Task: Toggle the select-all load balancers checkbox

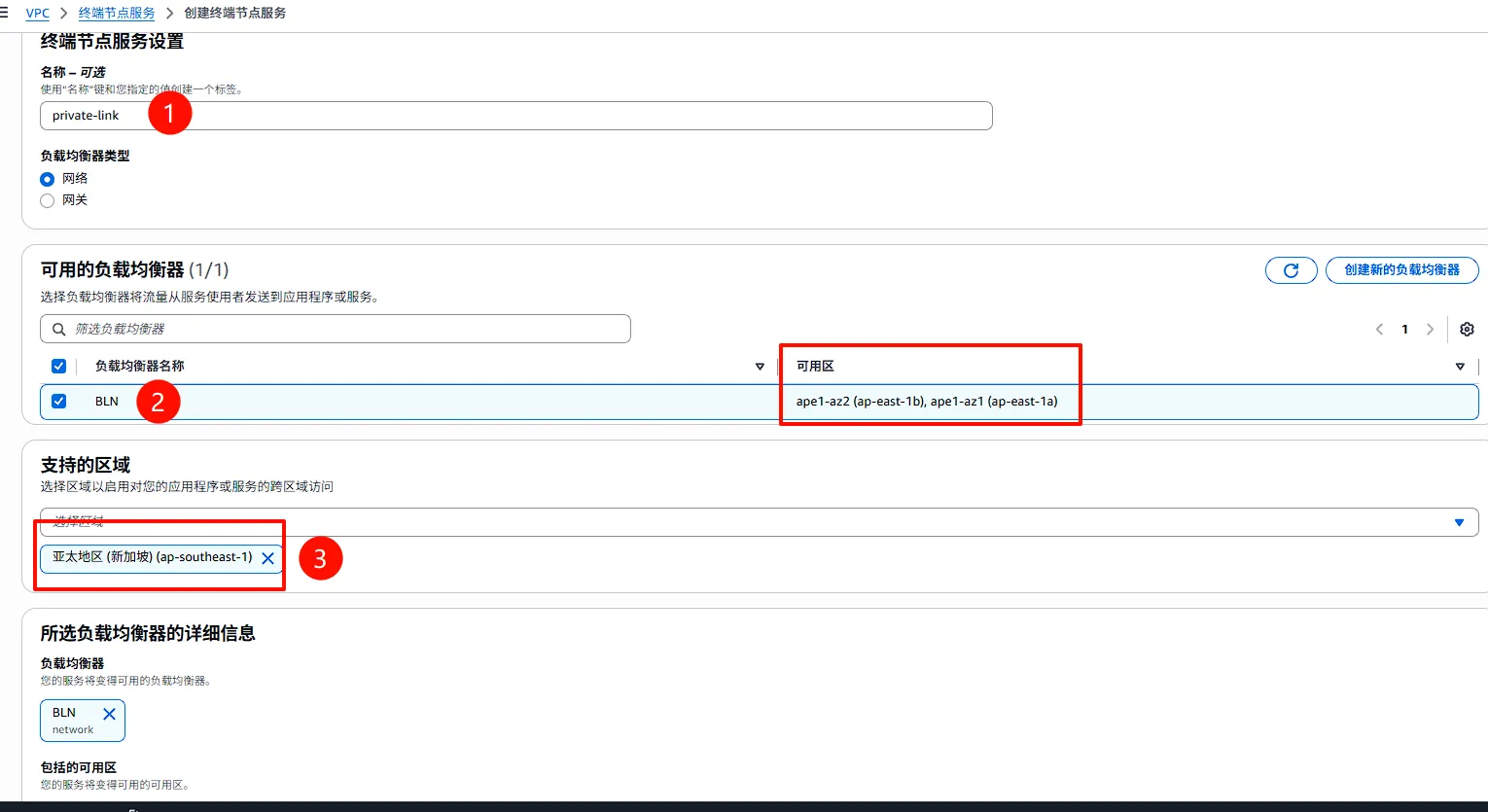Action: click(59, 367)
